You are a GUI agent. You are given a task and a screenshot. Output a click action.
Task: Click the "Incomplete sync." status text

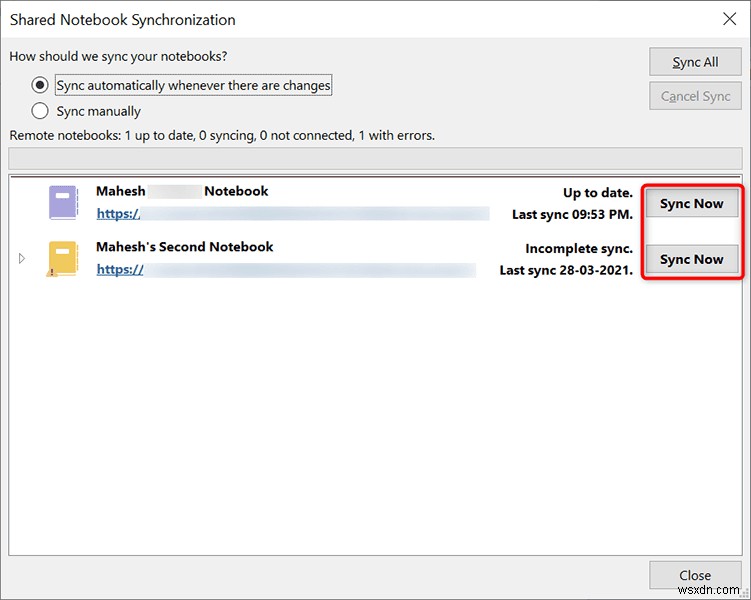pos(579,249)
